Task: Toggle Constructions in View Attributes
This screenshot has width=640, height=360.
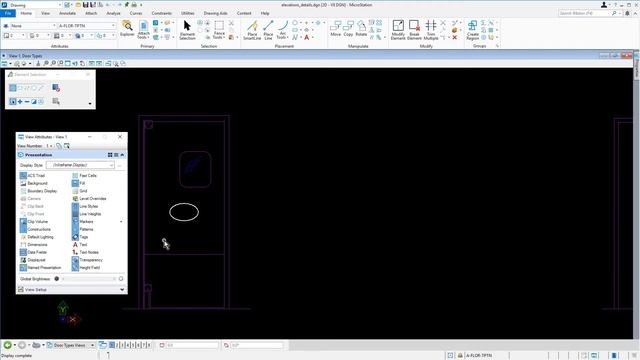Action: coord(36,229)
